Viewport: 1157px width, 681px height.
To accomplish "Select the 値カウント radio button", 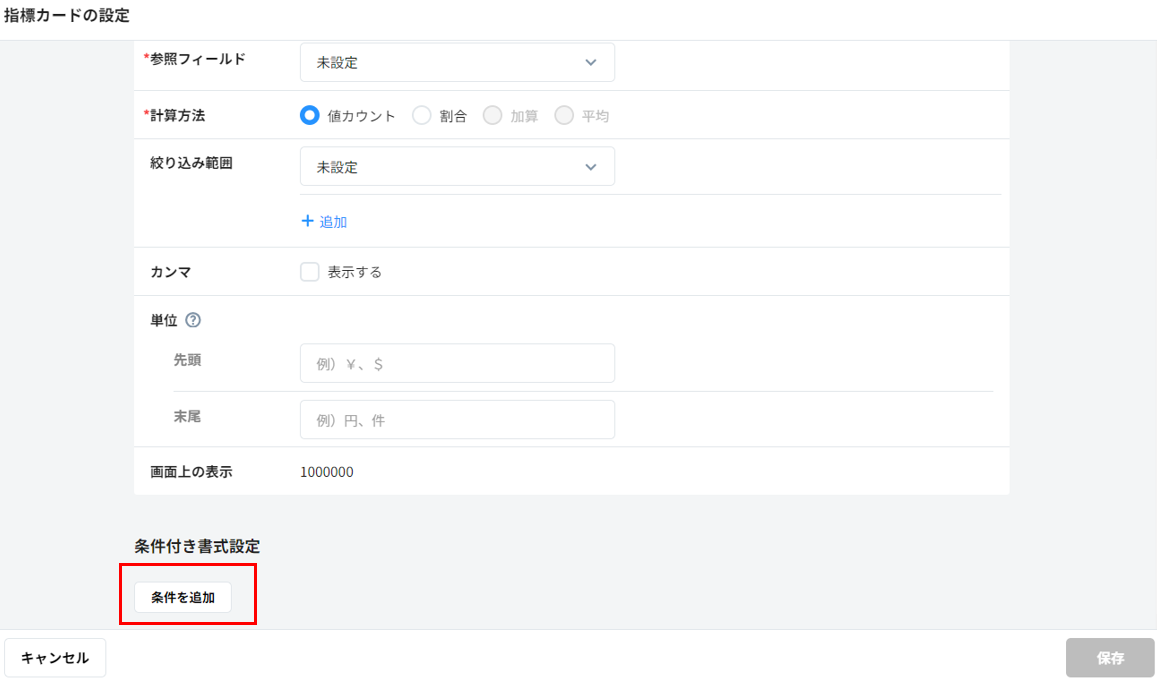I will tap(310, 115).
